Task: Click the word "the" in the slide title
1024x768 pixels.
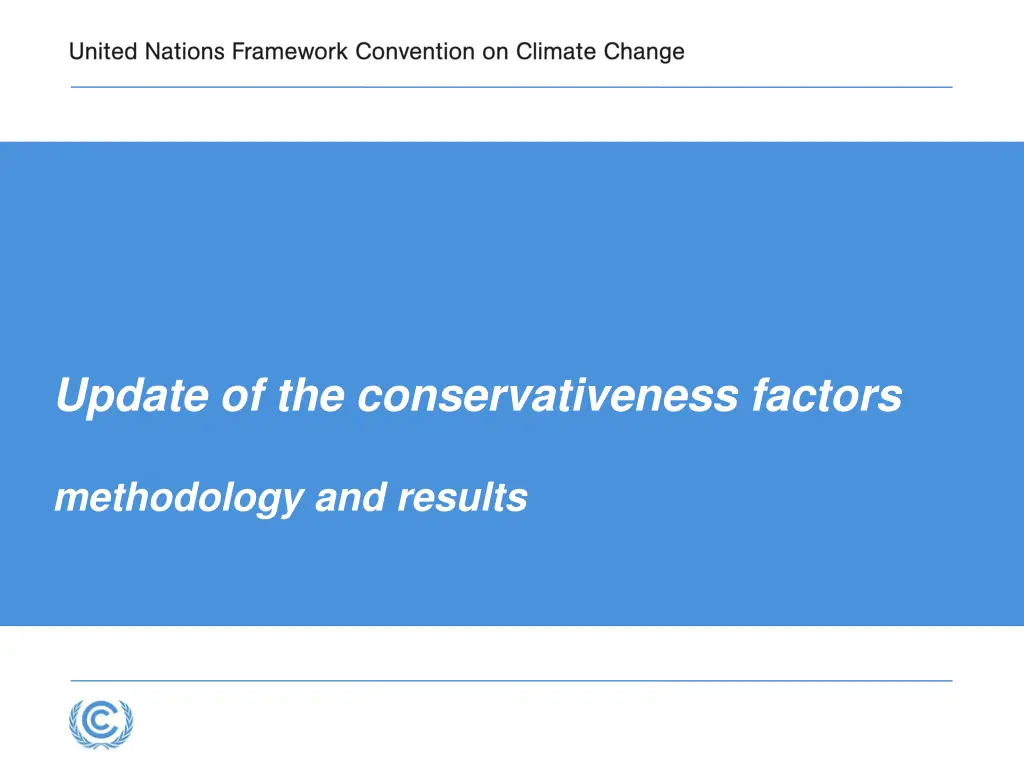Action: [311, 396]
